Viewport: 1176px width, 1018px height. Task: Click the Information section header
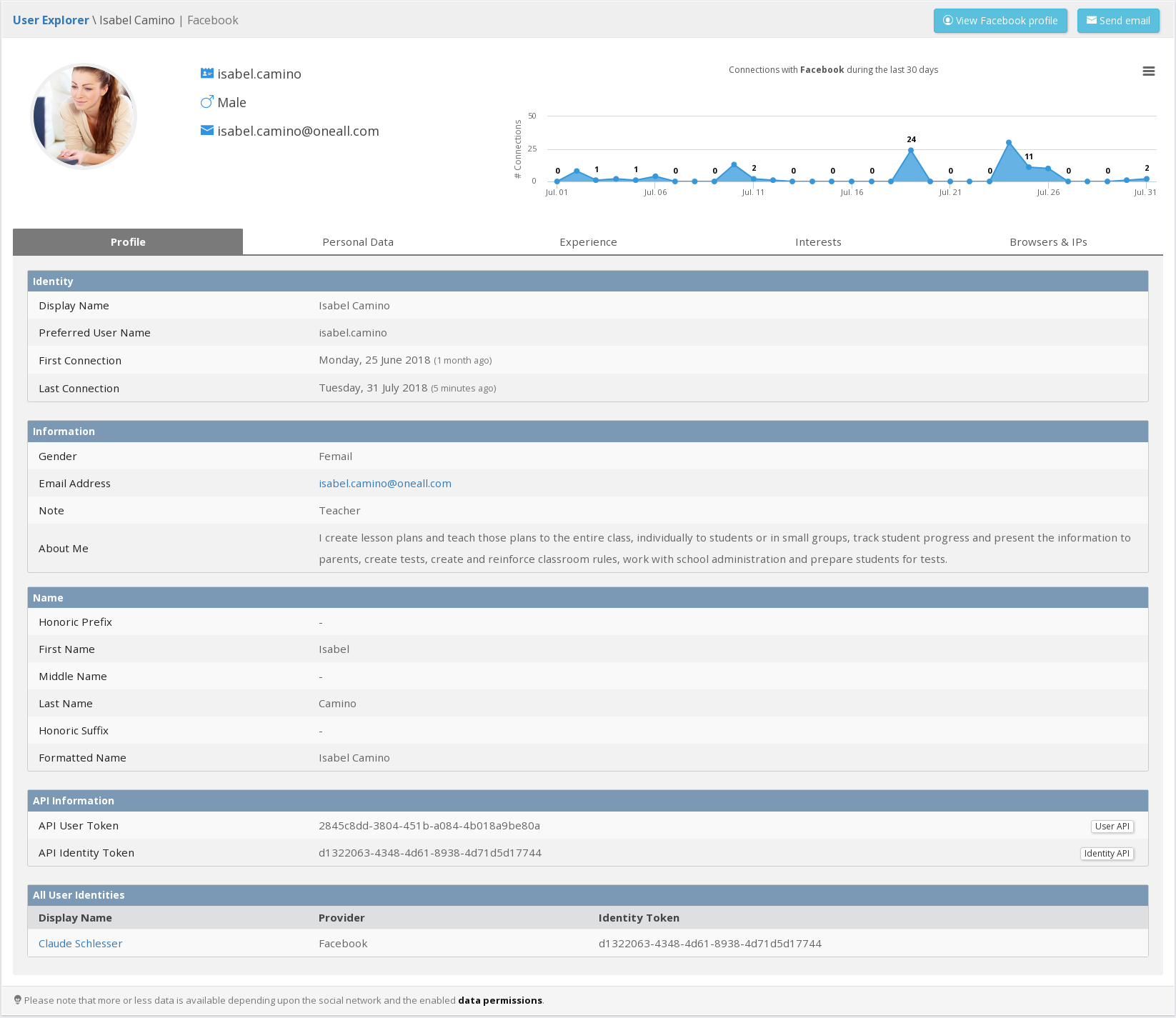588,431
